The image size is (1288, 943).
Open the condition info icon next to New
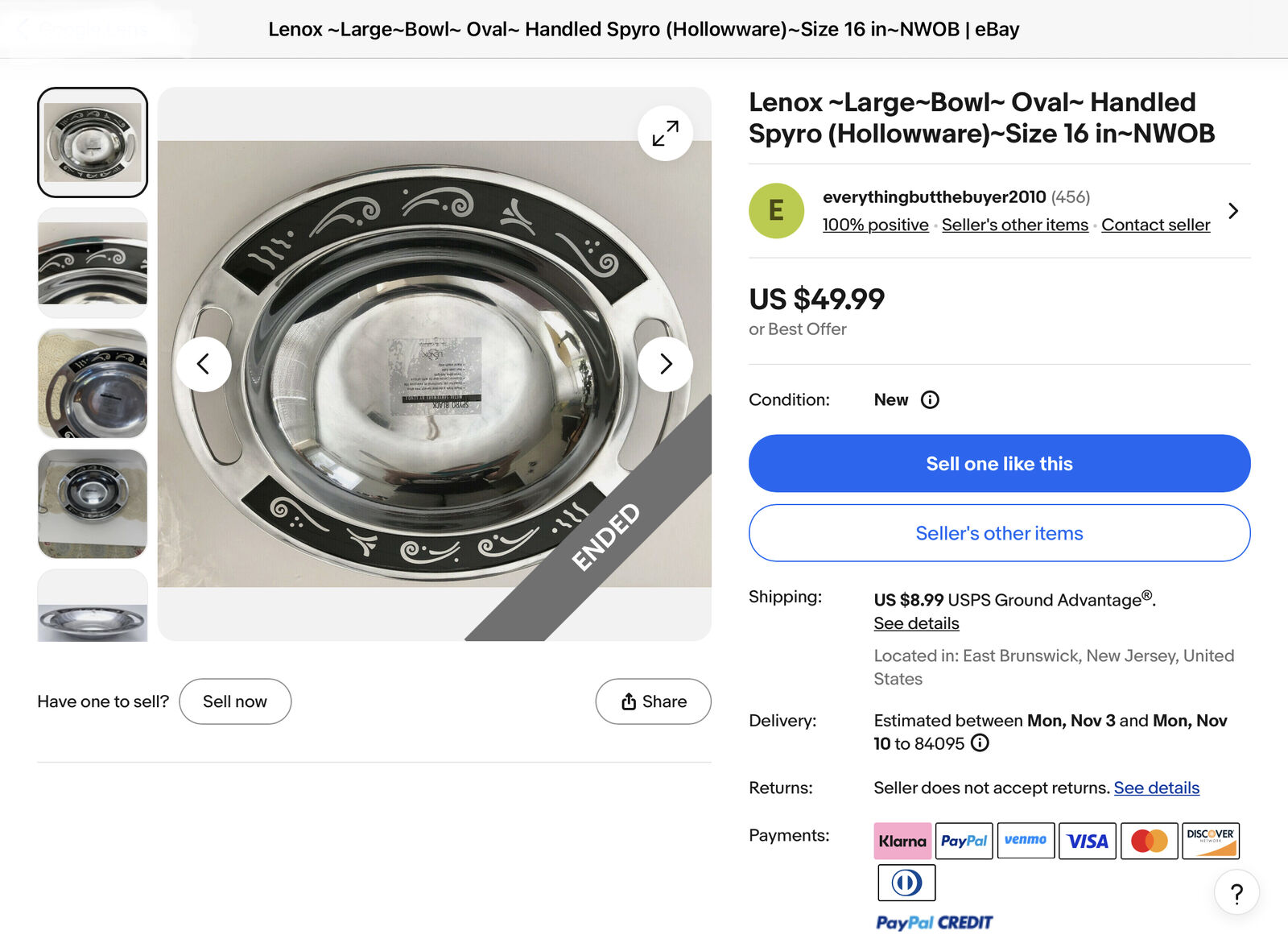[x=930, y=400]
